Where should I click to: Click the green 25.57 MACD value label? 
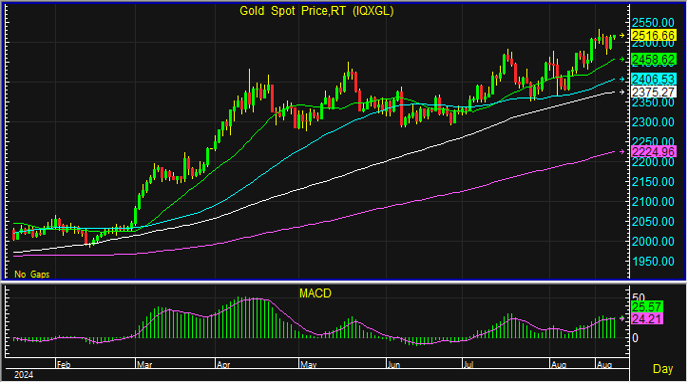click(x=647, y=307)
